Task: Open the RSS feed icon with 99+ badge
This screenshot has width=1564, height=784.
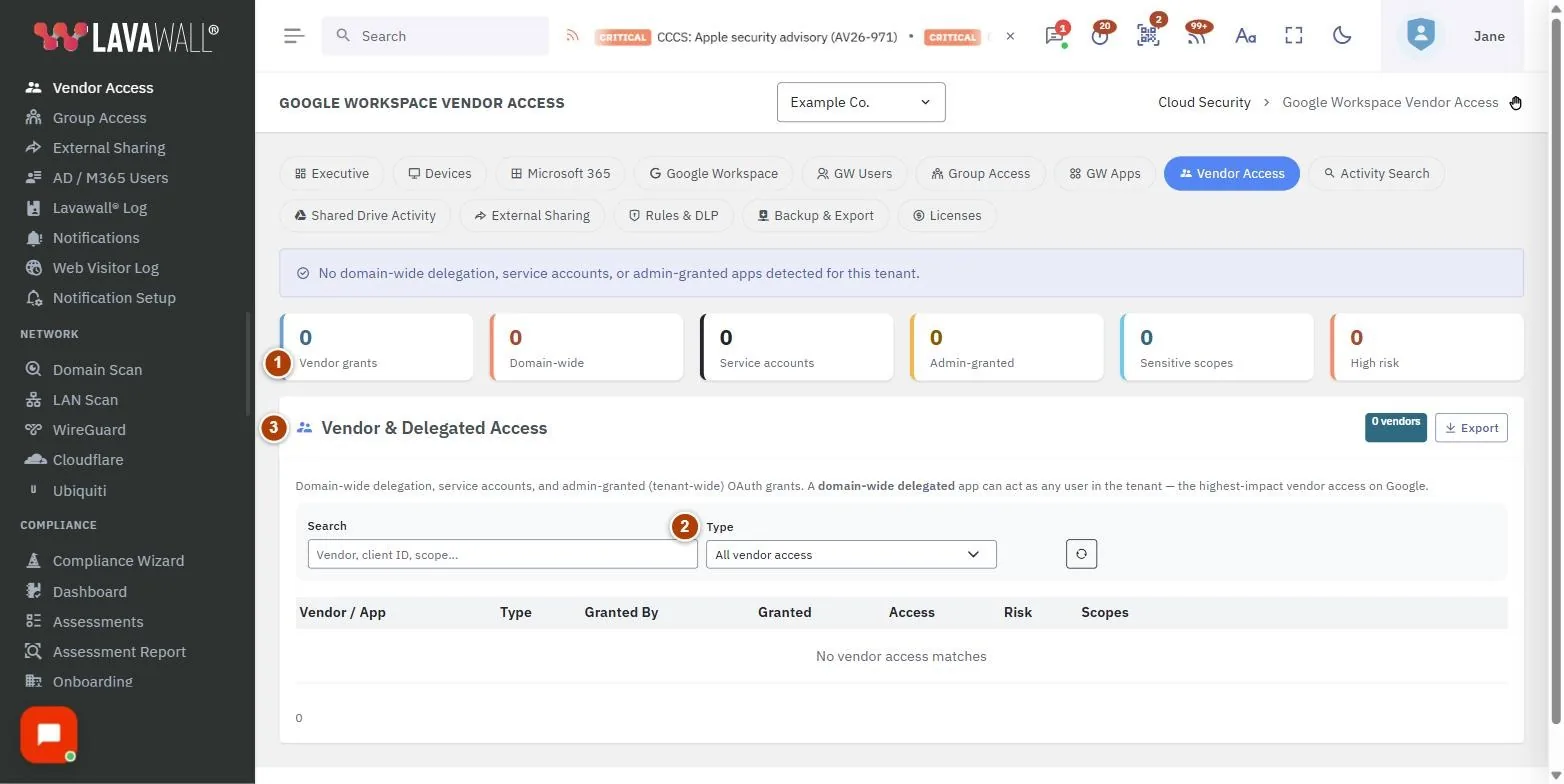Action: pos(1196,36)
